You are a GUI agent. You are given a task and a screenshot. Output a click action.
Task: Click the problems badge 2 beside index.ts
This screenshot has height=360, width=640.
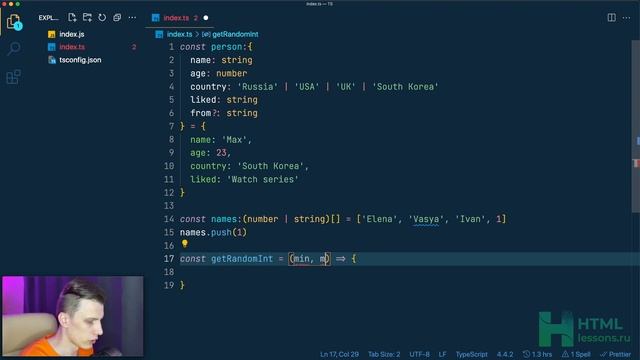point(134,47)
